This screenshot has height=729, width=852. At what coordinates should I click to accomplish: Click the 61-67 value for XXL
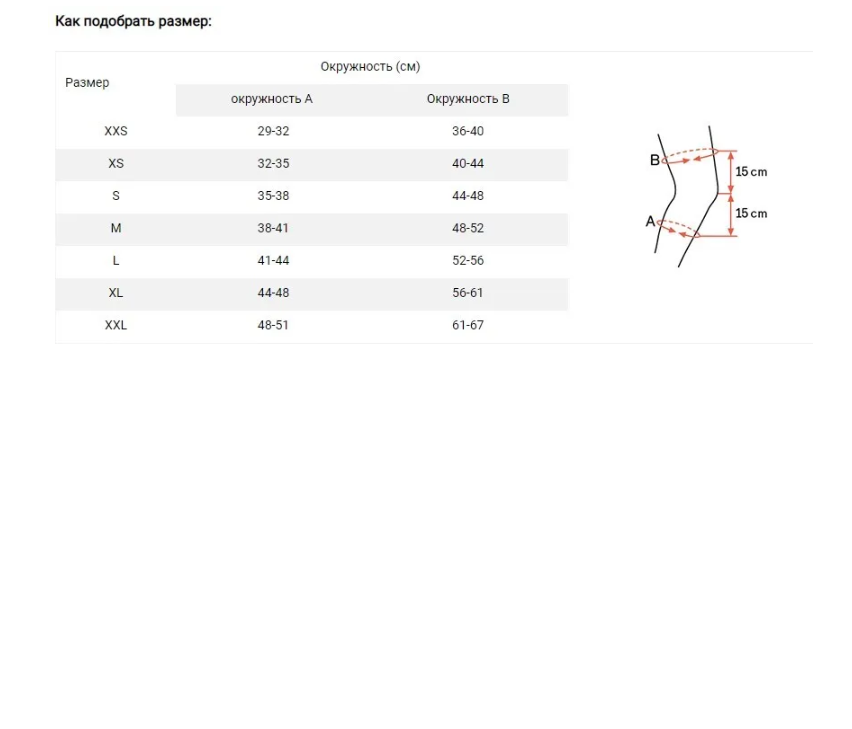tap(468, 325)
